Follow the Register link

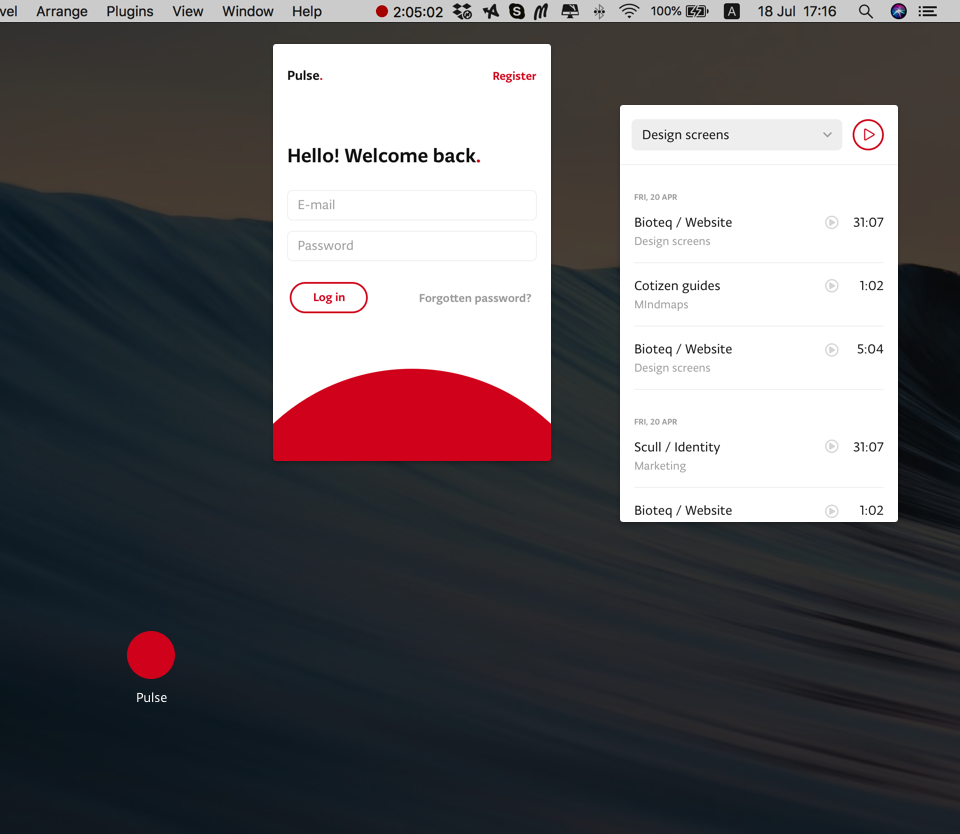point(514,76)
